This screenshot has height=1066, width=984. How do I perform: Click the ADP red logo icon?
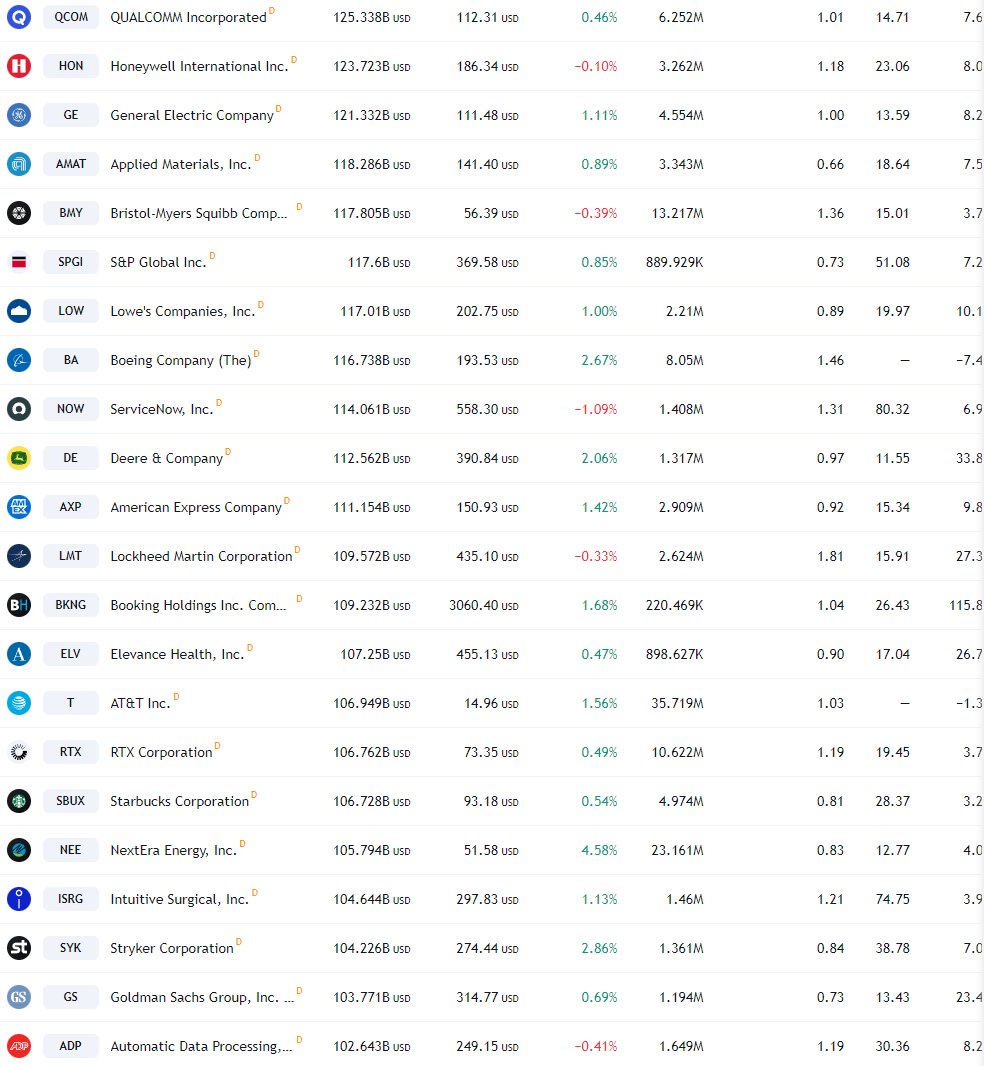[x=19, y=1045]
